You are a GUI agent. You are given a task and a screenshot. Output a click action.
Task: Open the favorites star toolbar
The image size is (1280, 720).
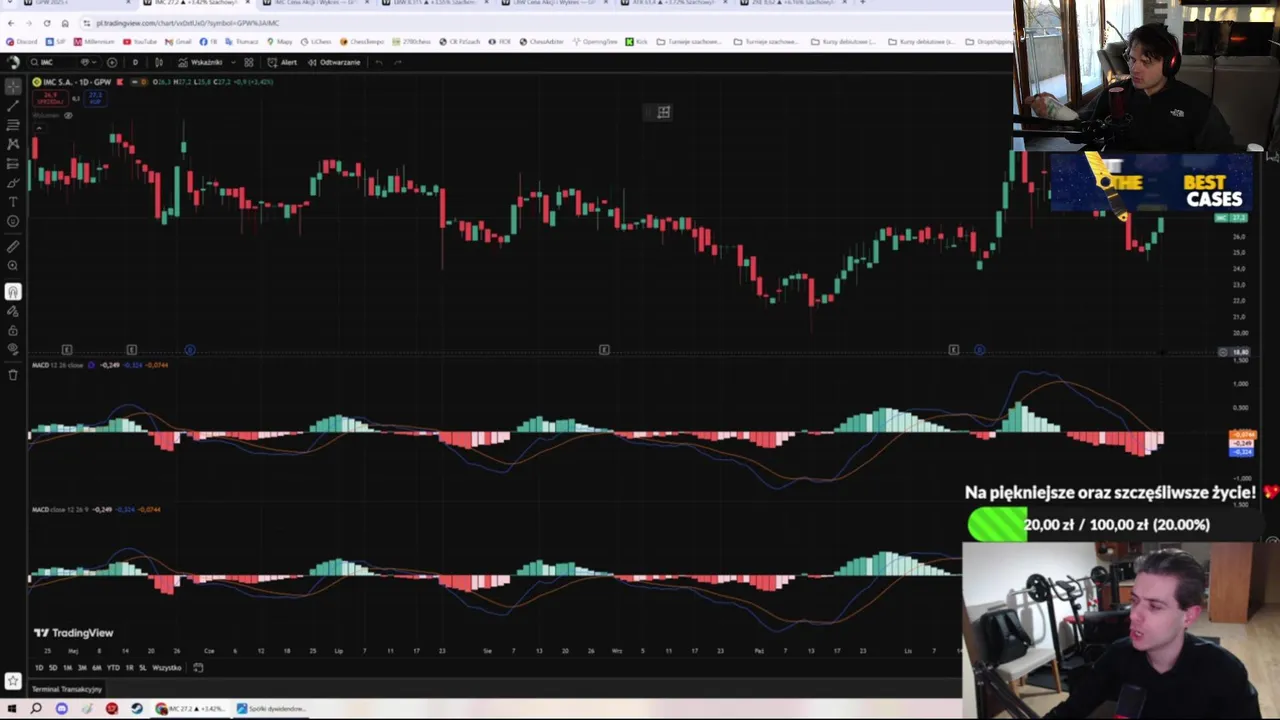coord(13,681)
